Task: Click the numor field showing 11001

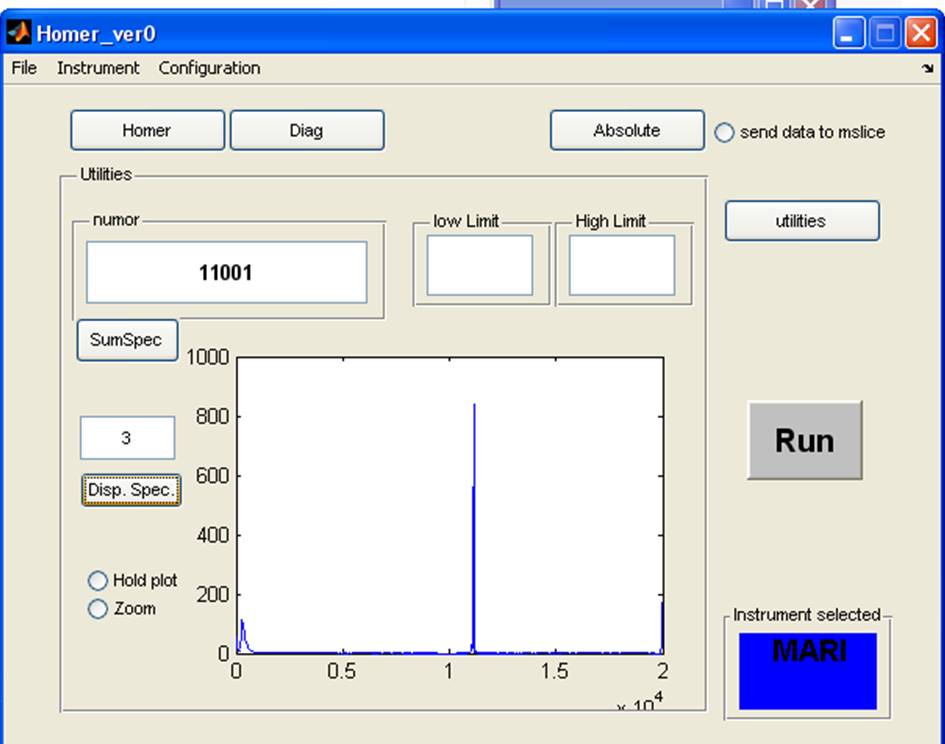Action: [226, 272]
